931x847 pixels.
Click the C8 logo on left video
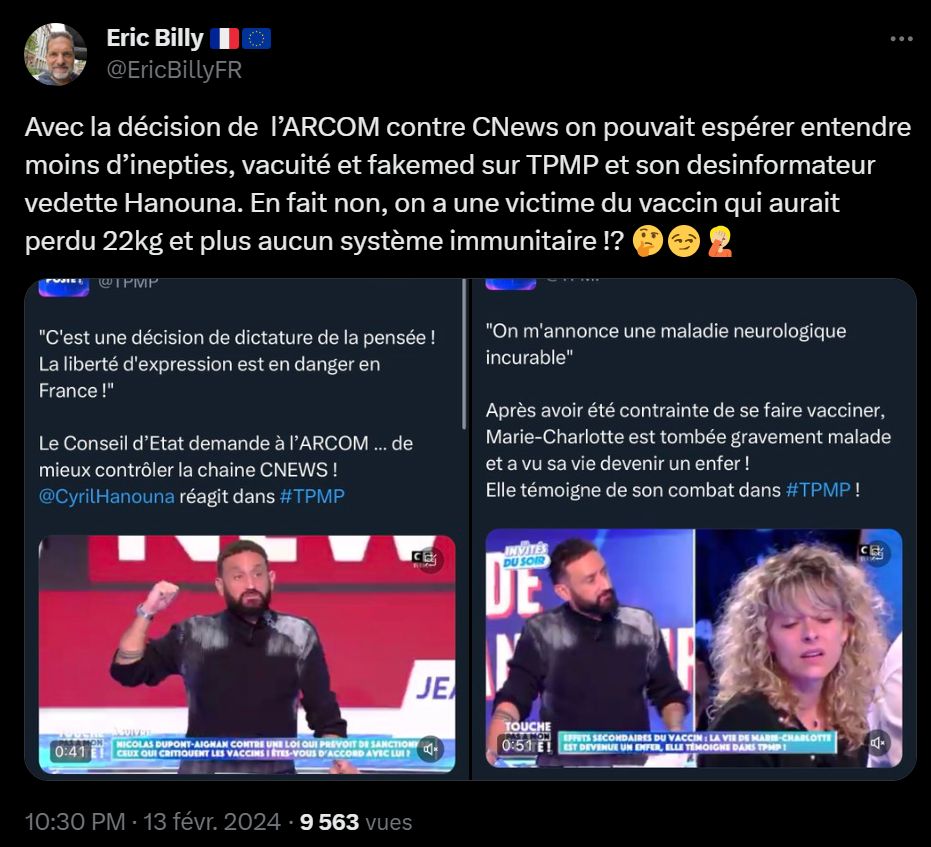425,557
